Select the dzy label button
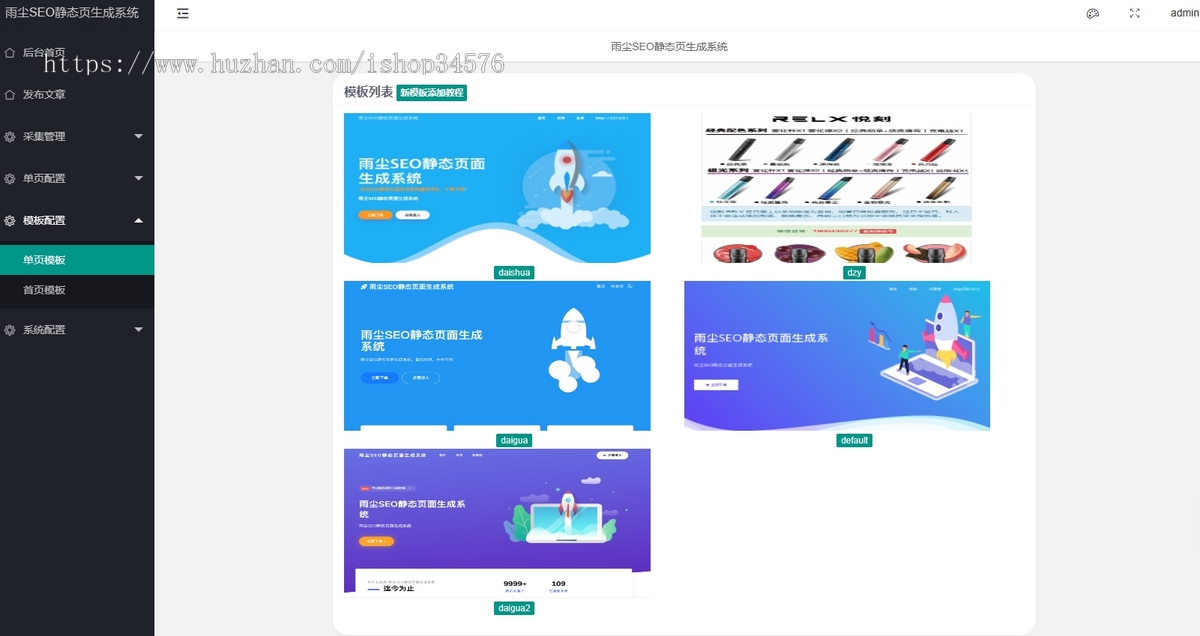The image size is (1200, 636). [854, 272]
